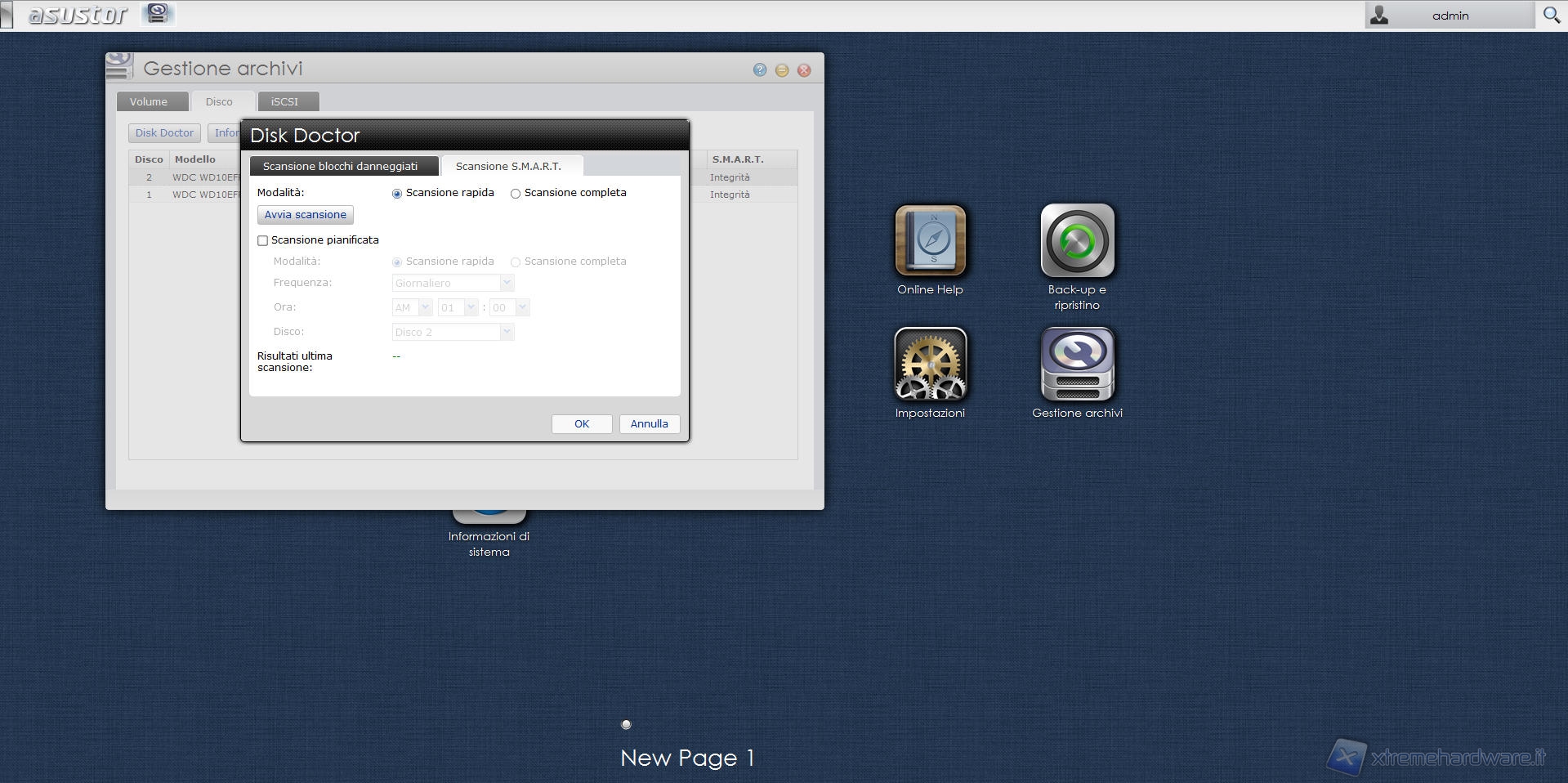Switch to the Volume tab
This screenshot has height=783, width=1568.
point(148,101)
